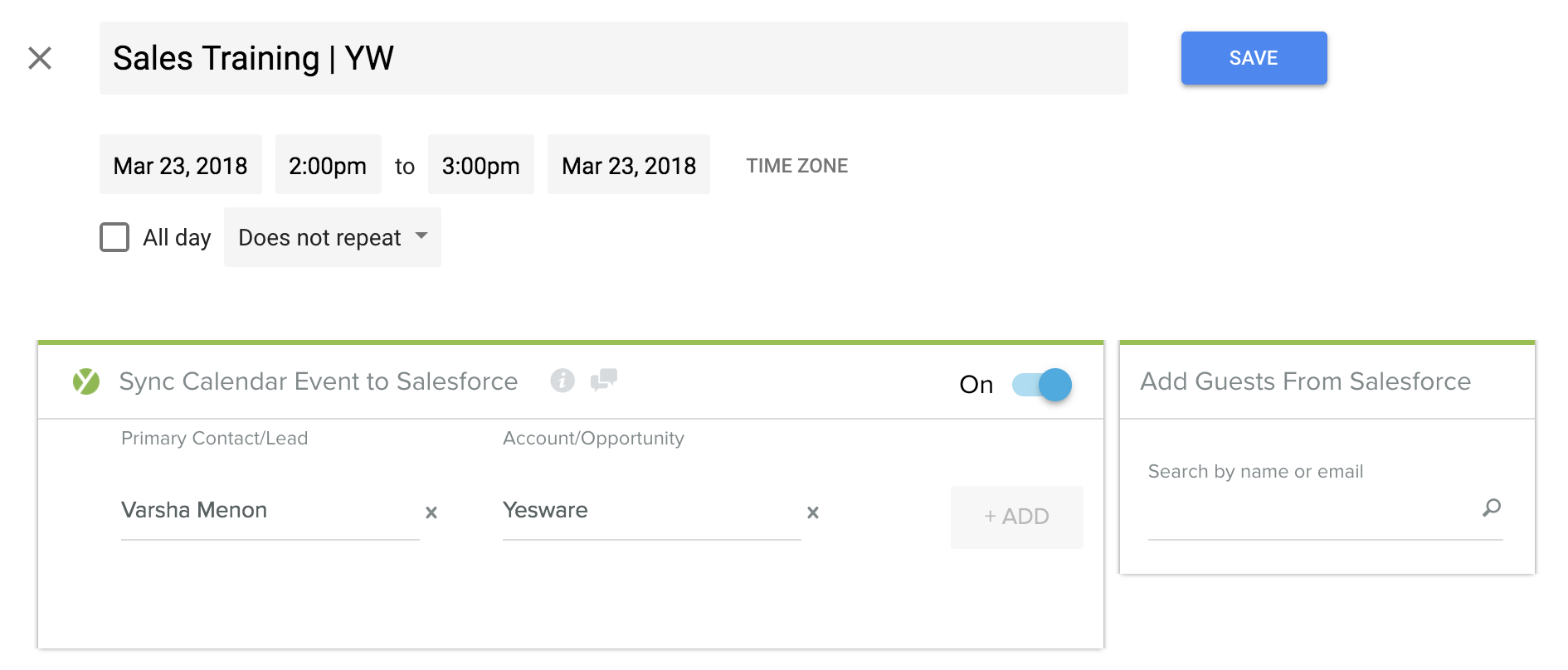Open the sync info icon
Image resolution: width=1568 pixels, height=670 pixels.
[562, 381]
